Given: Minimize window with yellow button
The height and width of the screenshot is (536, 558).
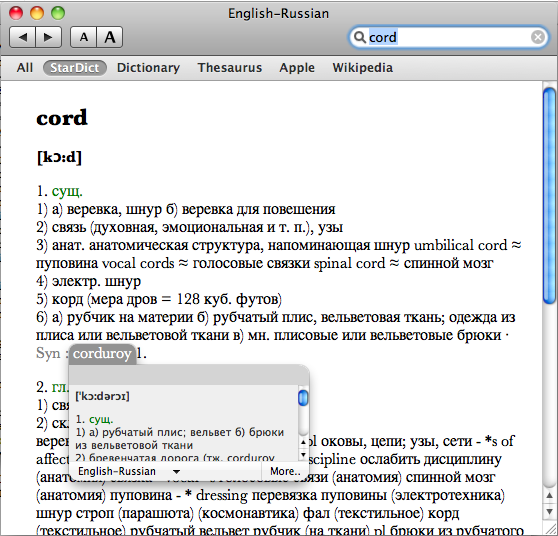Looking at the screenshot, I should [x=37, y=13].
